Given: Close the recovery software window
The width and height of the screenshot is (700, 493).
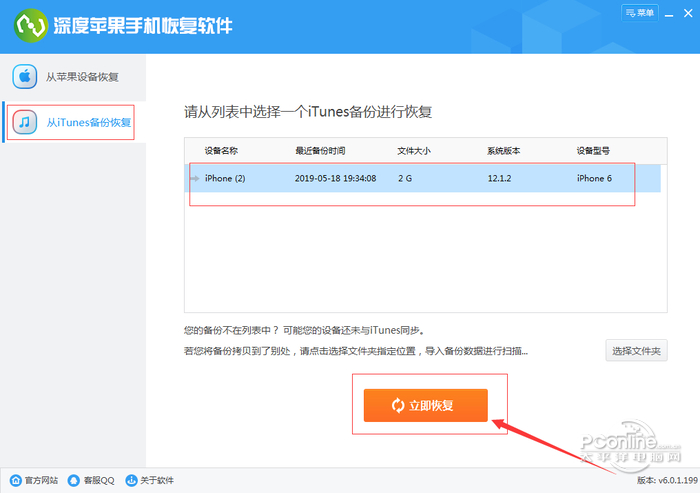Looking at the screenshot, I should [x=688, y=13].
